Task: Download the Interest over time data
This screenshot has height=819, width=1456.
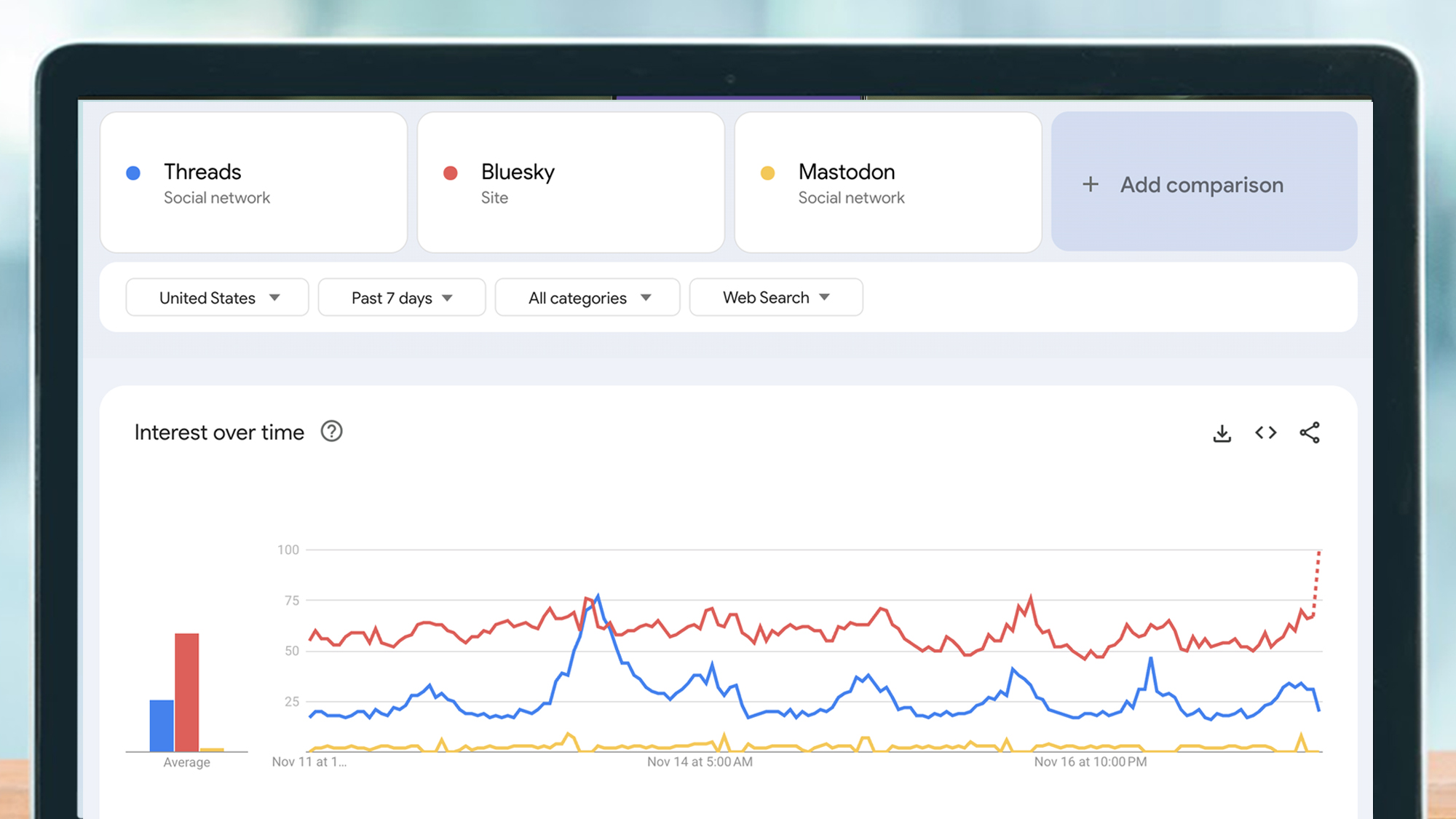Action: point(1222,432)
